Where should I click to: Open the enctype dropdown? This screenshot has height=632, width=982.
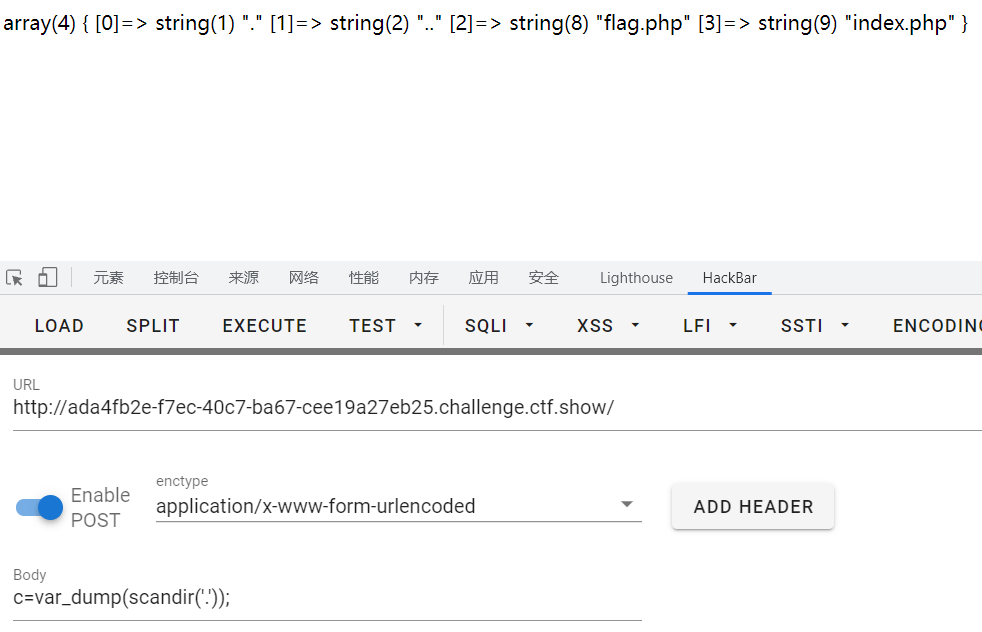point(398,506)
